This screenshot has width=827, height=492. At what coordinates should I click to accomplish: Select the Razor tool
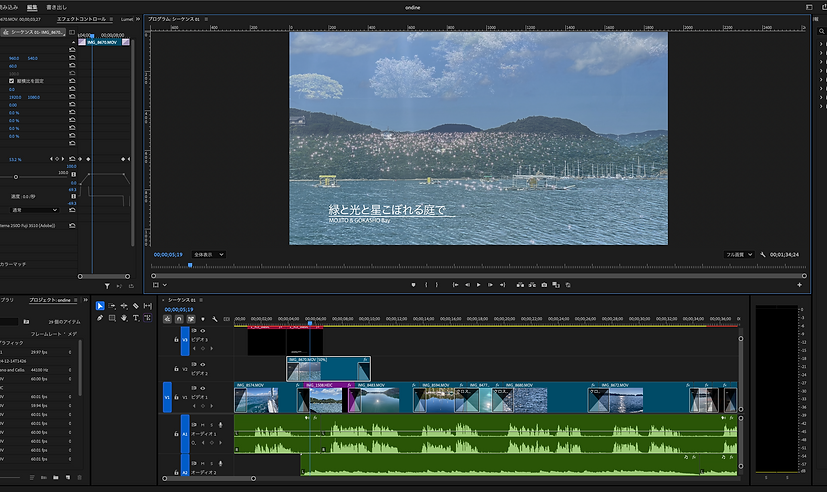pos(136,306)
